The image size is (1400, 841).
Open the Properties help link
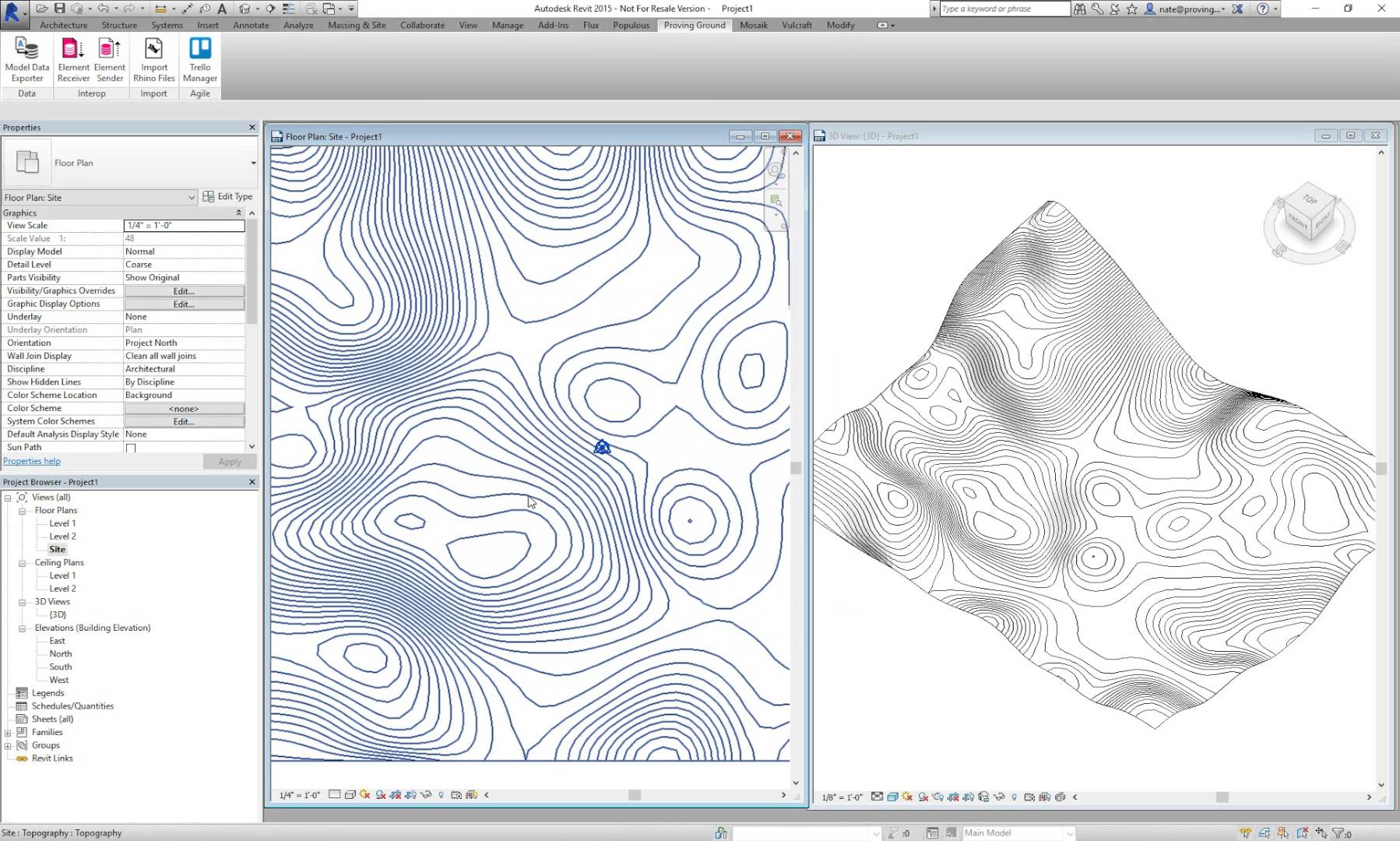click(32, 461)
